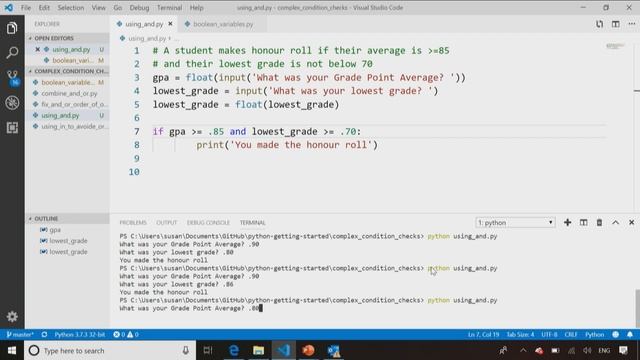640x360 pixels.
Task: Open the Debug view in activity bar
Action: coord(12,103)
